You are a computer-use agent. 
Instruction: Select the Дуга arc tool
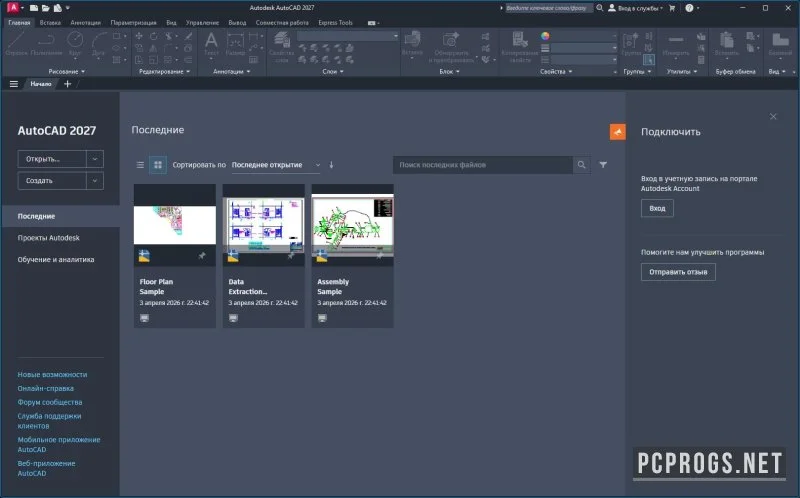click(x=98, y=43)
